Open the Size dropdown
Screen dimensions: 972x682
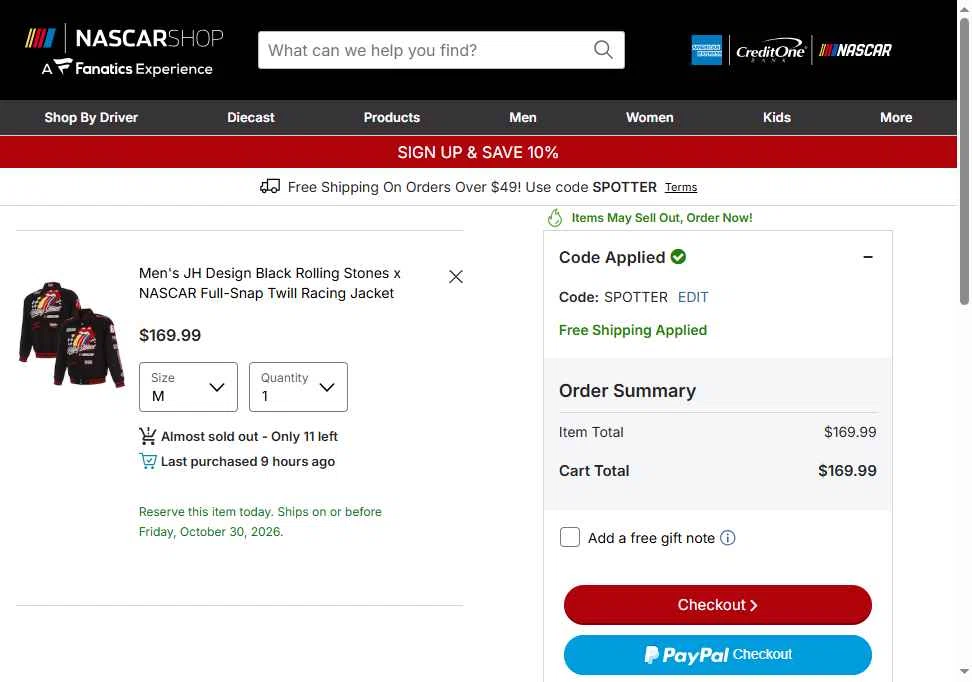(x=188, y=387)
